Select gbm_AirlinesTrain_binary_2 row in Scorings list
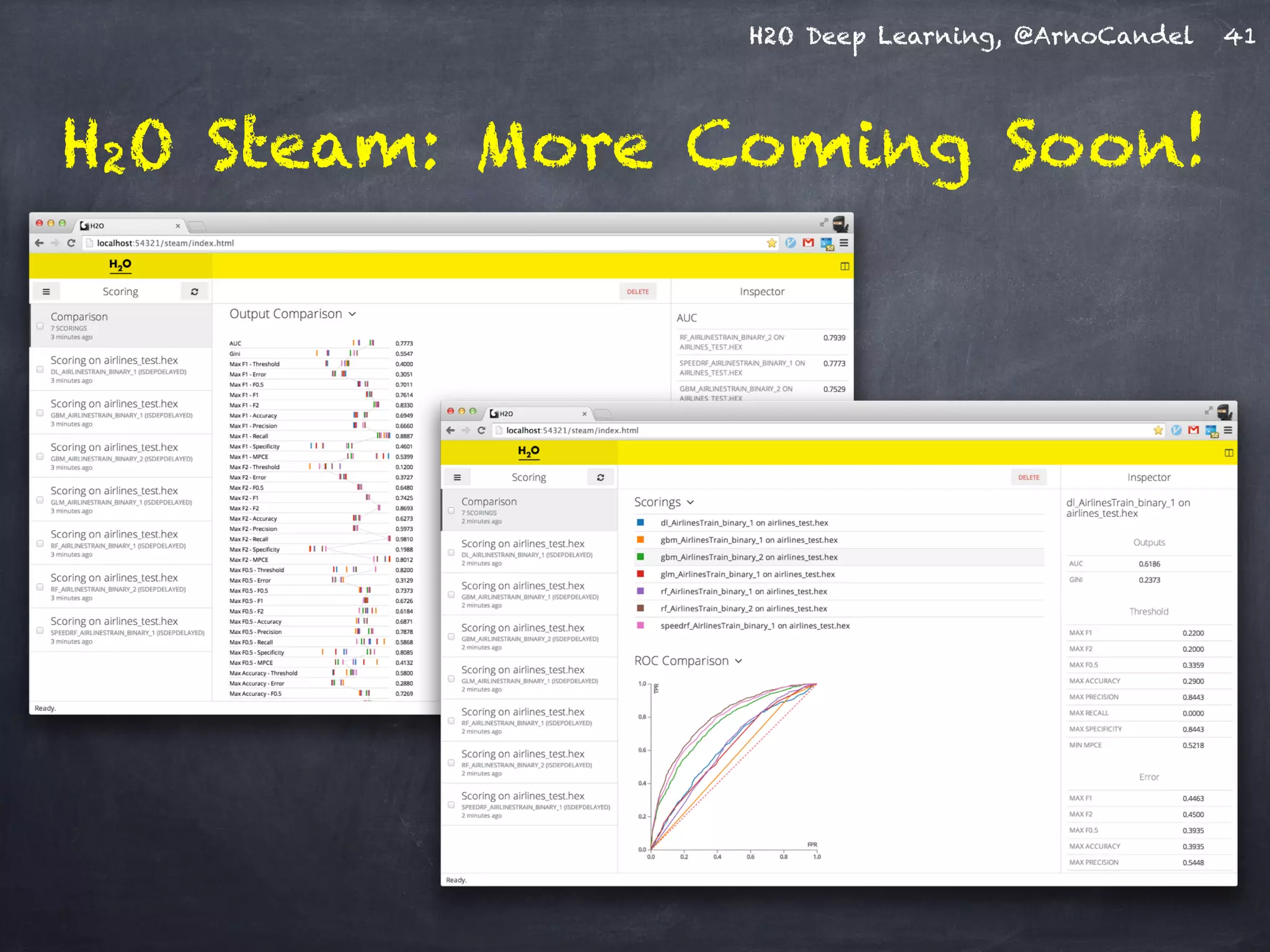This screenshot has width=1270, height=952. coord(838,557)
